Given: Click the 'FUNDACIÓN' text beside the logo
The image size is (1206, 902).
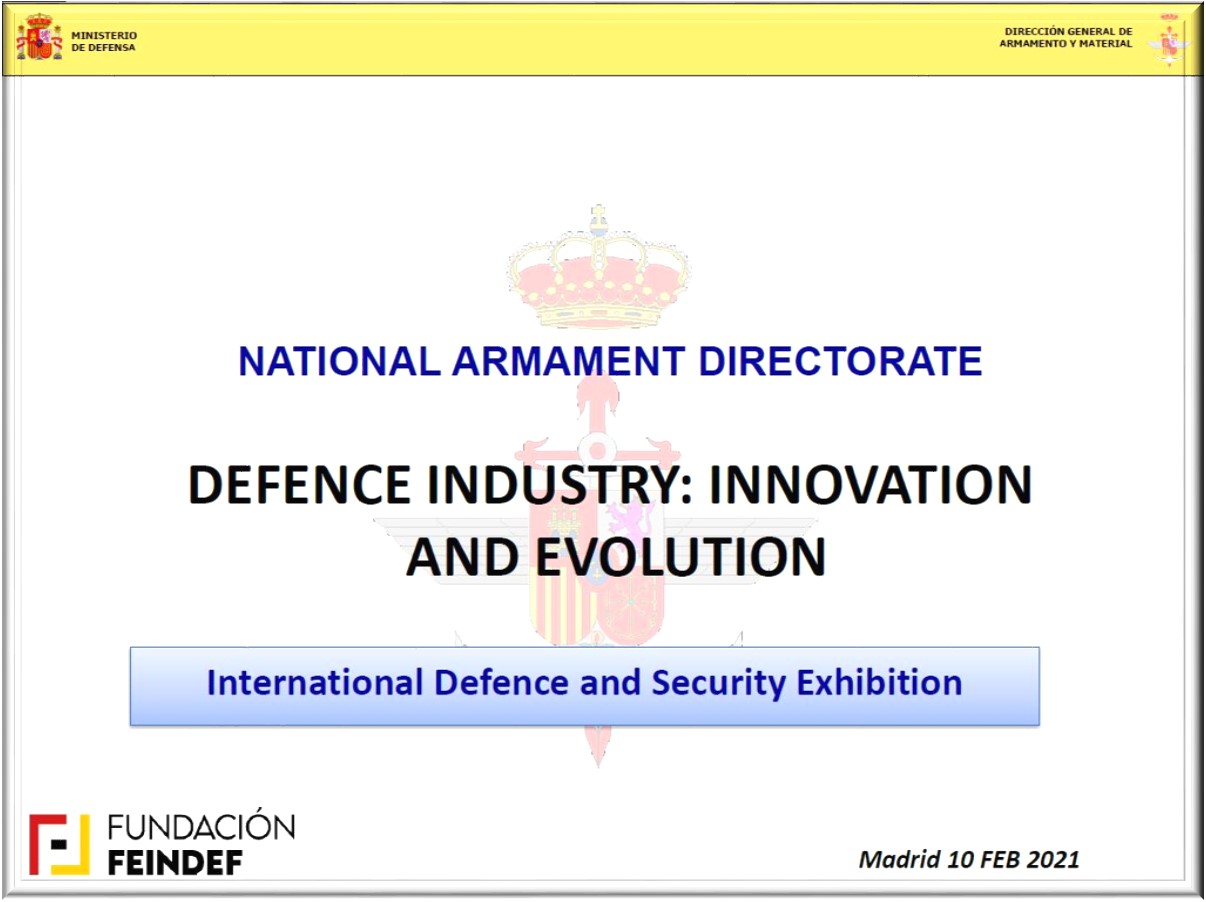Looking at the screenshot, I should point(201,827).
